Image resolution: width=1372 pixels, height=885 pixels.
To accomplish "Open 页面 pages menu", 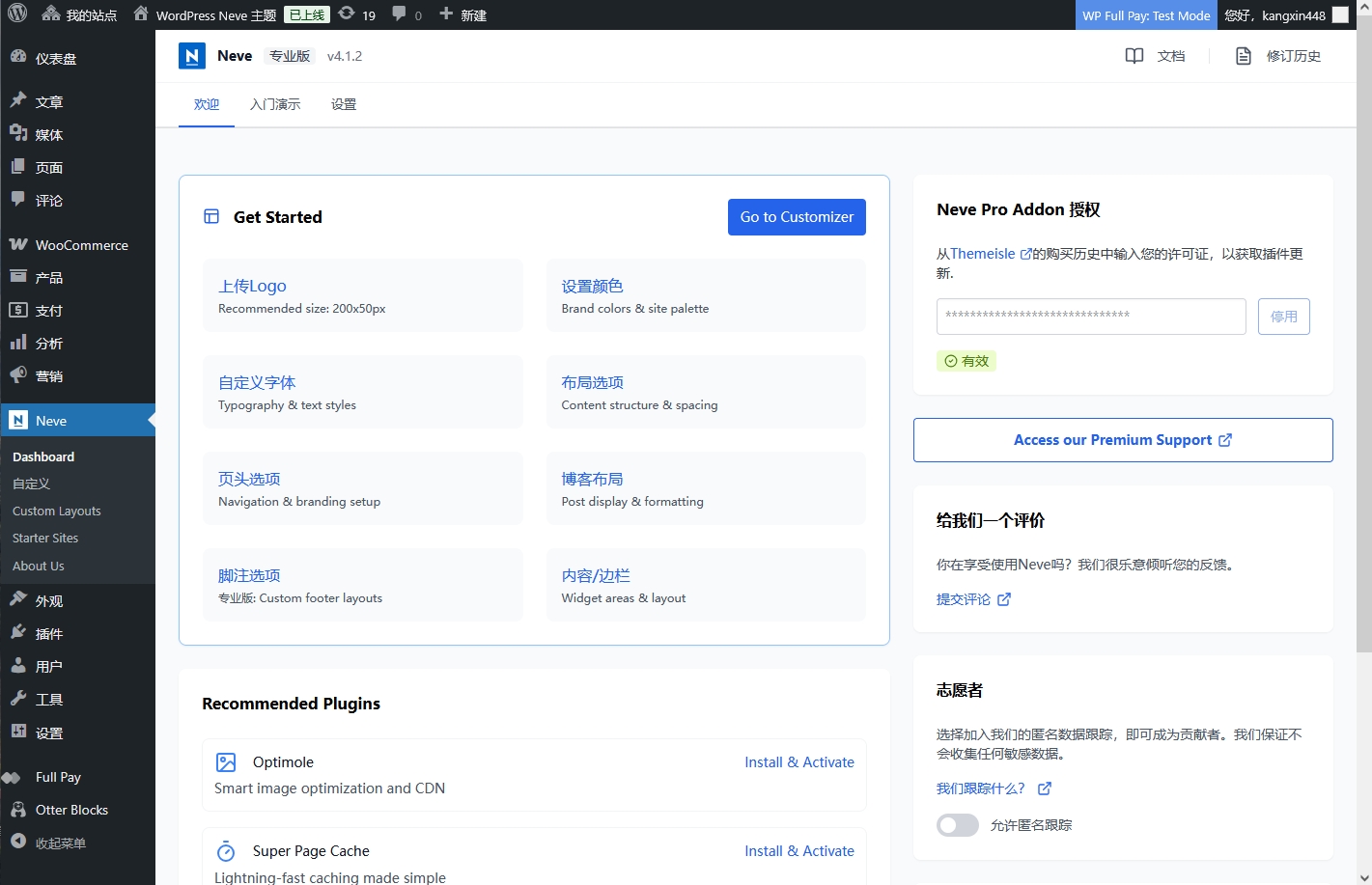I will pos(77,167).
